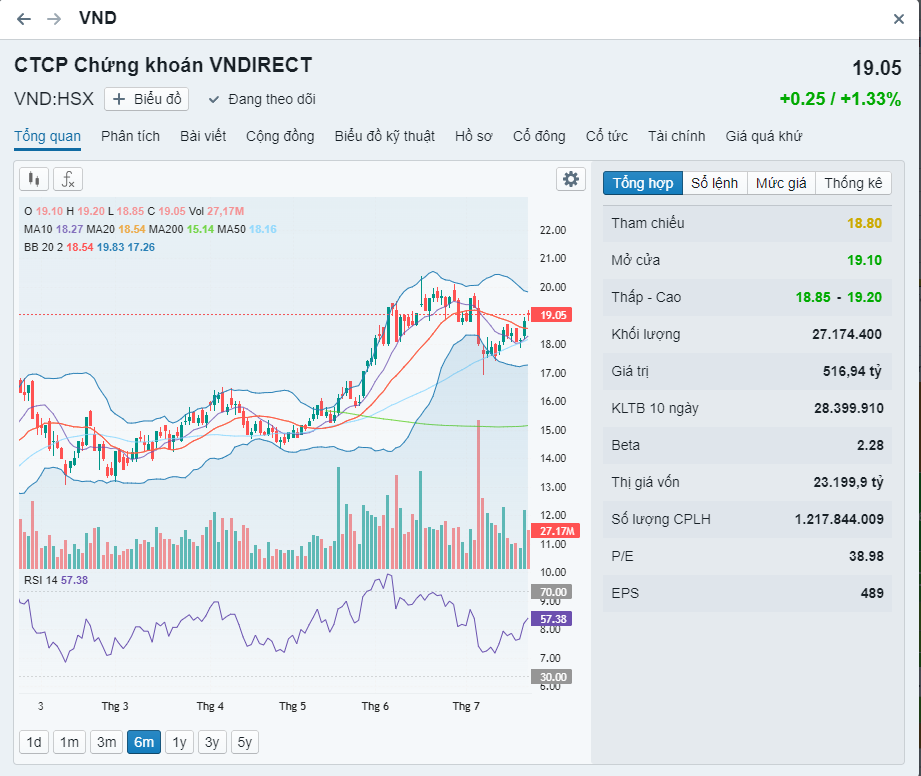Click the 19.05 current price marker
Image resolution: width=921 pixels, height=776 pixels.
pyautogui.click(x=553, y=315)
